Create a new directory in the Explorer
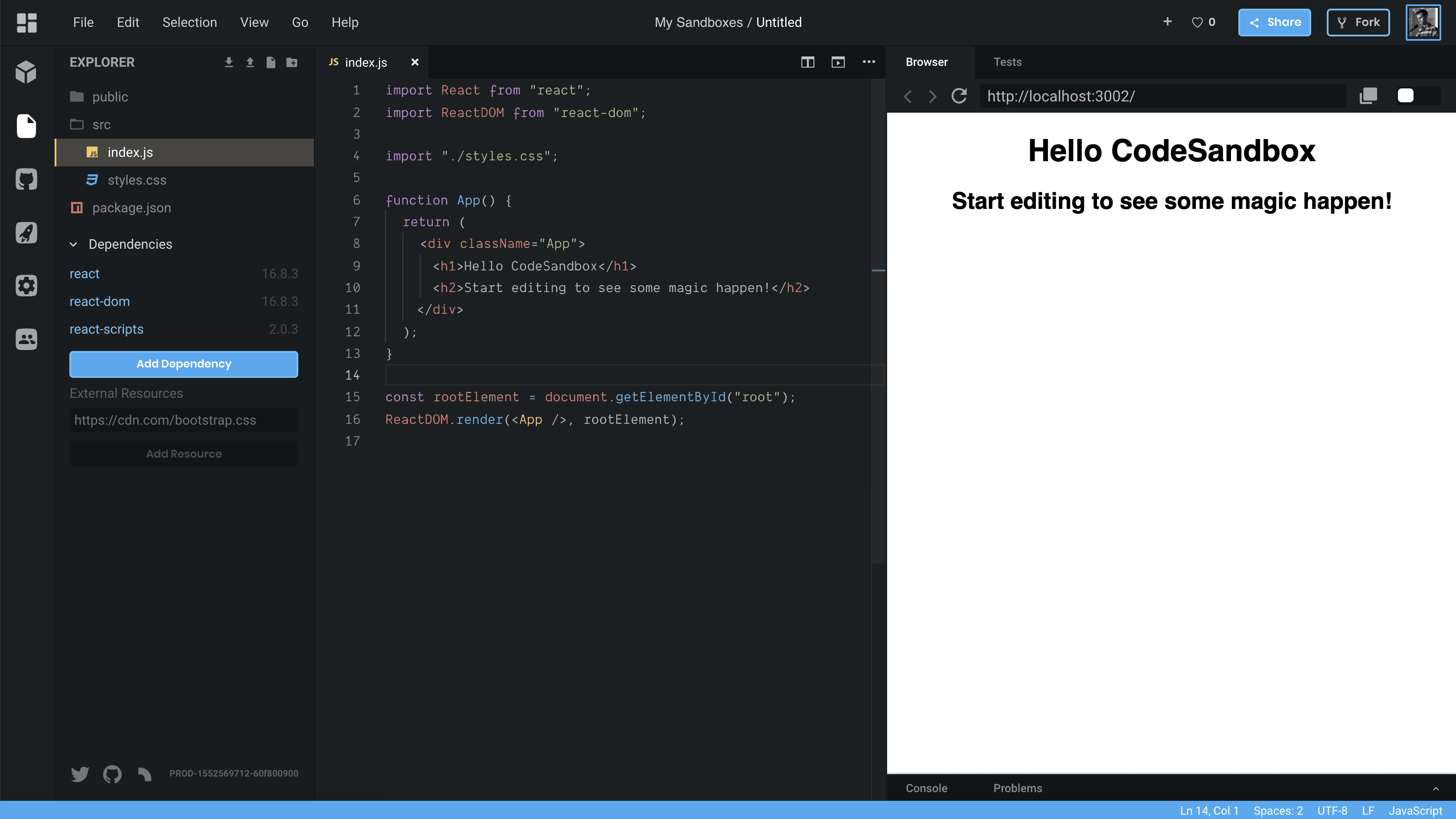The image size is (1456, 819). [292, 62]
